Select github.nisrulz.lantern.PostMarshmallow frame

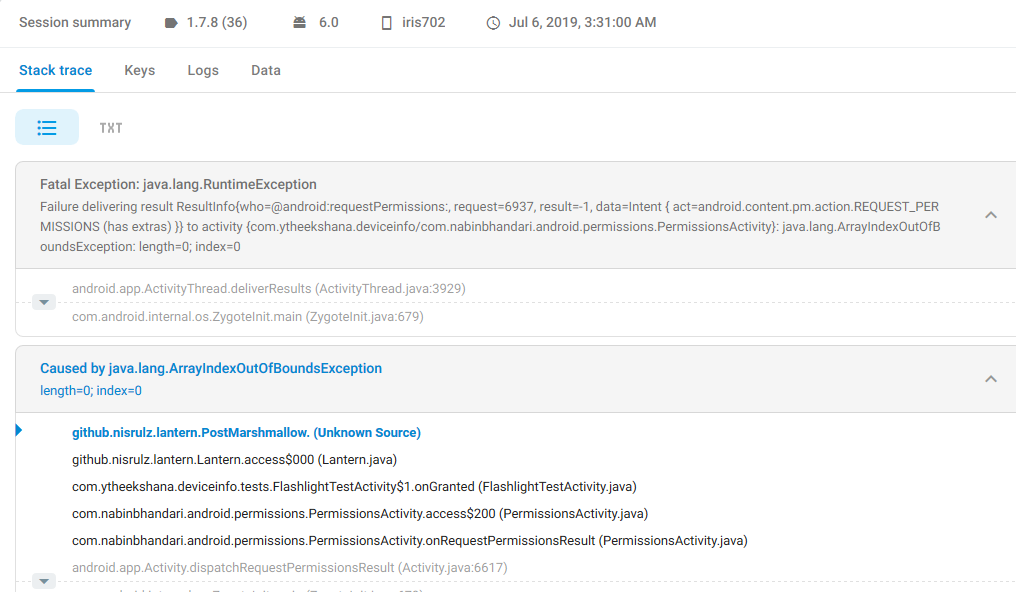click(246, 433)
